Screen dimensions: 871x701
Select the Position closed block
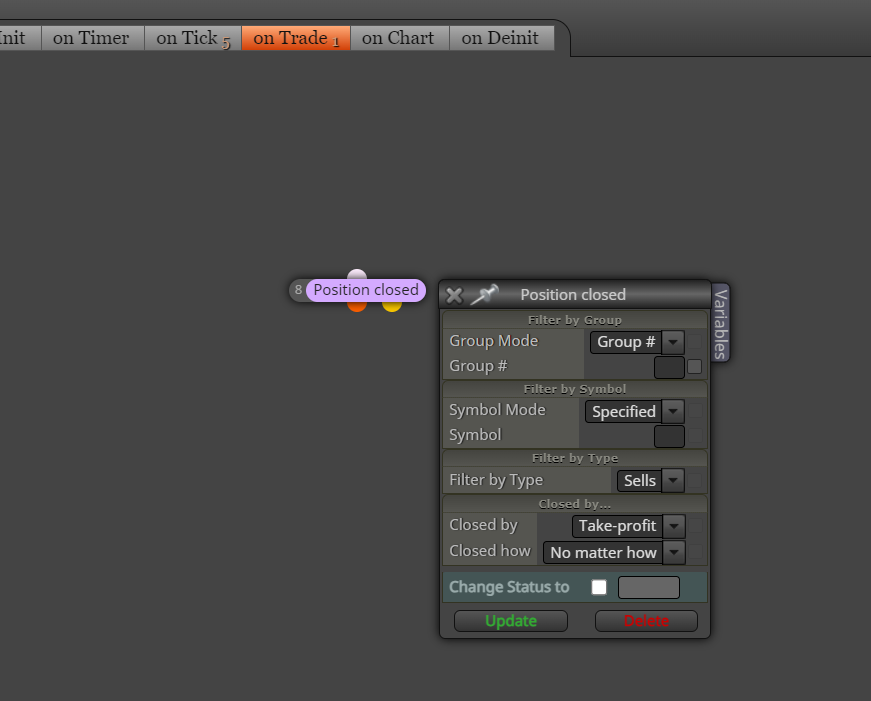click(x=366, y=290)
